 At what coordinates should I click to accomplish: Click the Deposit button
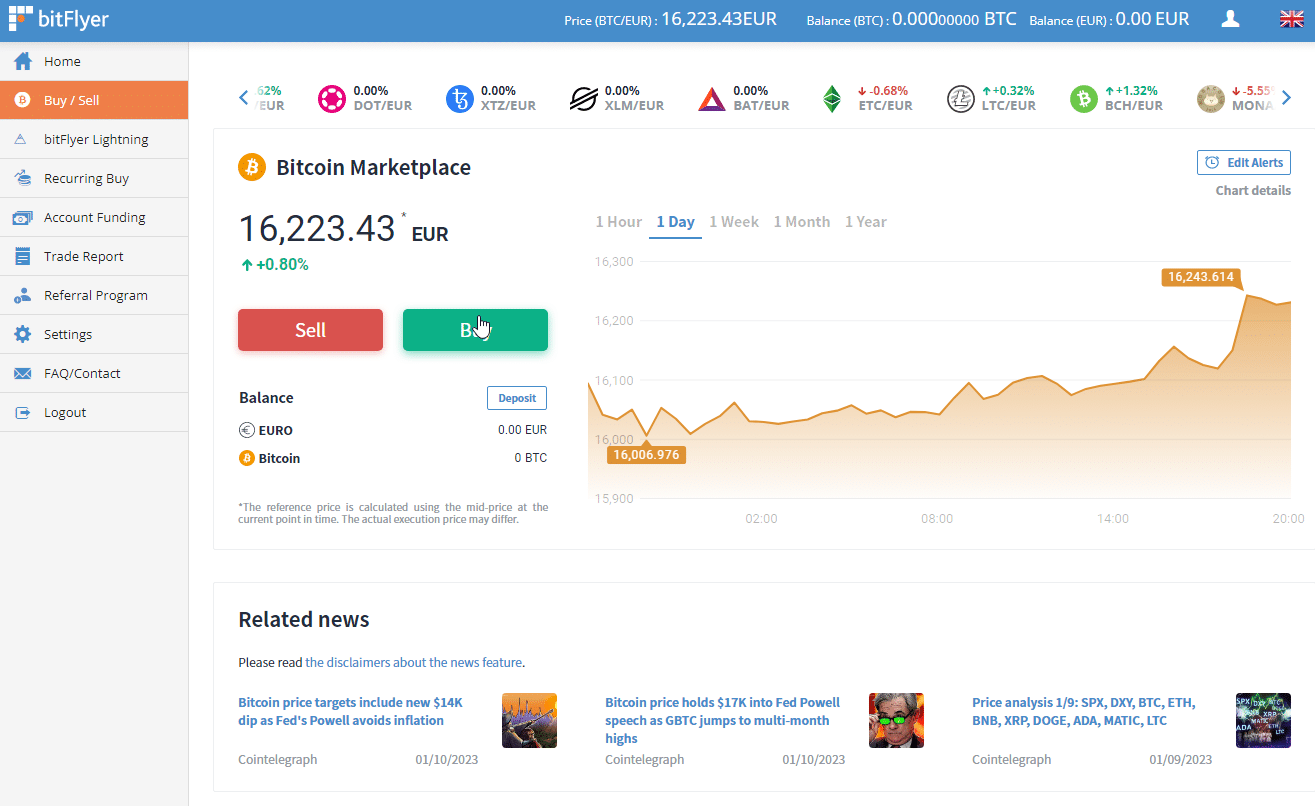click(x=517, y=398)
